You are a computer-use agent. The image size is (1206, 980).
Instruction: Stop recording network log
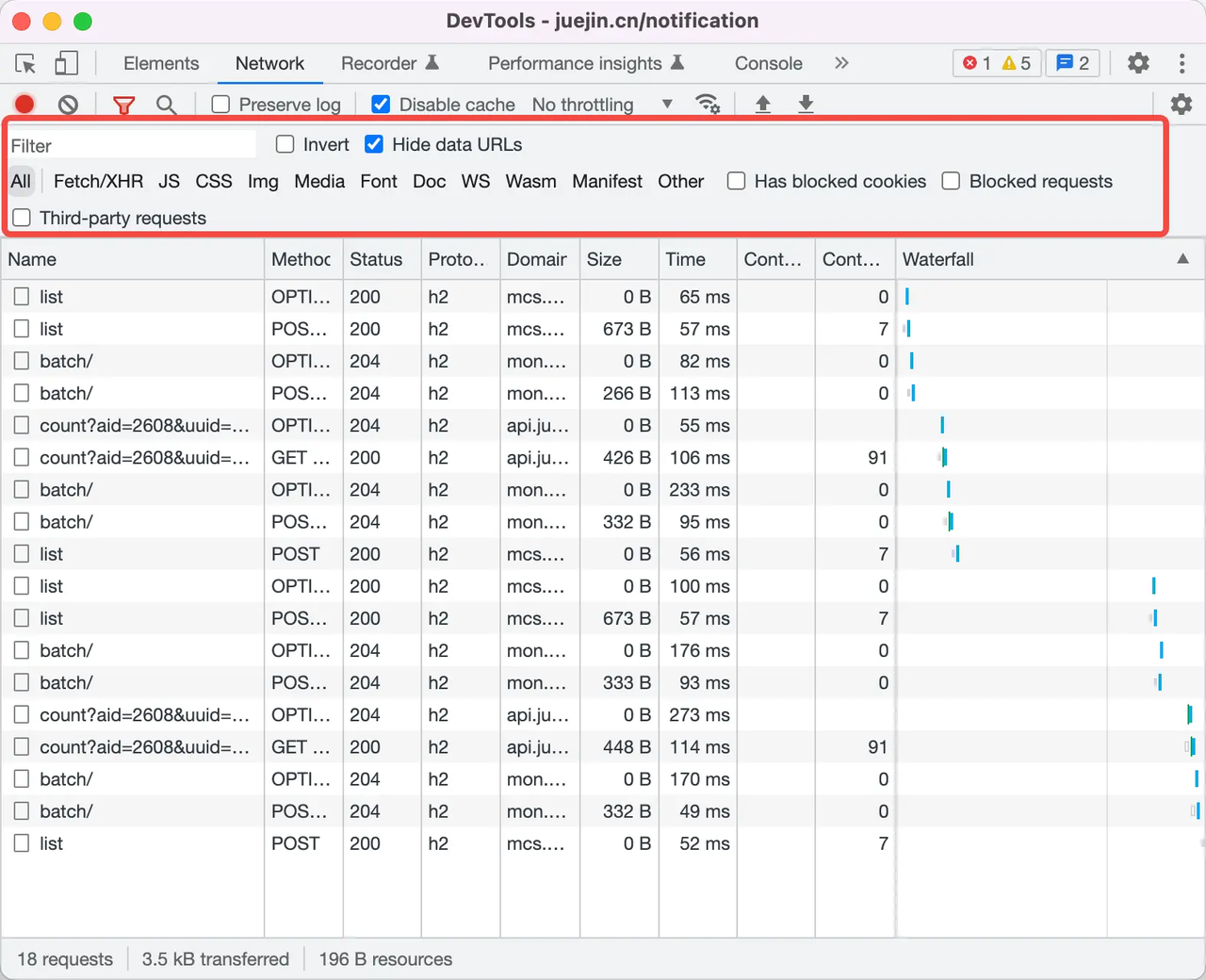click(24, 105)
